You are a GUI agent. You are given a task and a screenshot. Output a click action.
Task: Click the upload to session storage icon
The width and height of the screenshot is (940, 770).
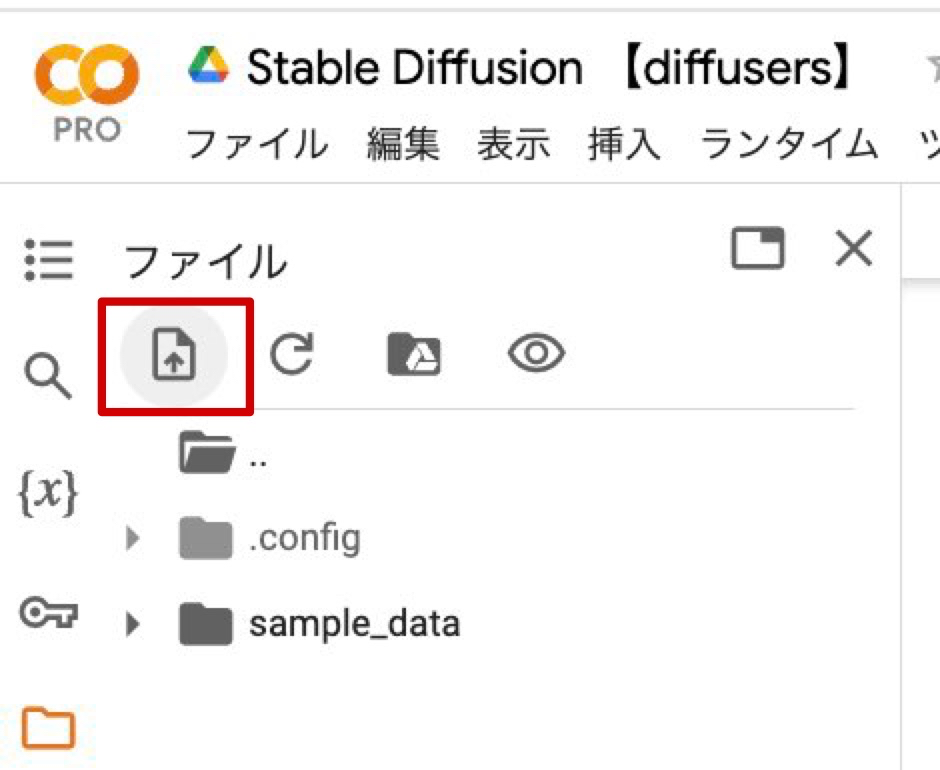[174, 355]
